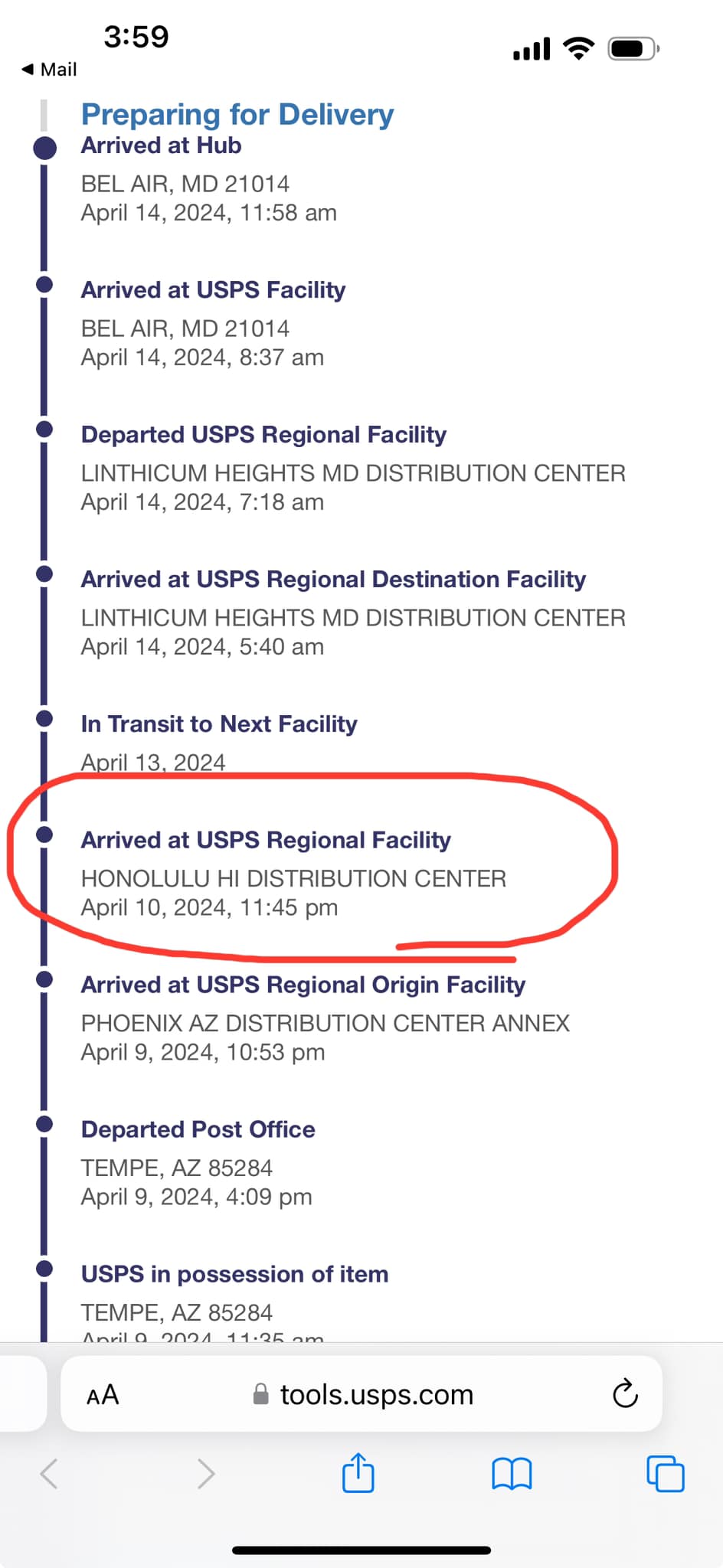Image resolution: width=723 pixels, height=1568 pixels.
Task: Open Safari bookmarks book icon
Action: (x=512, y=1474)
